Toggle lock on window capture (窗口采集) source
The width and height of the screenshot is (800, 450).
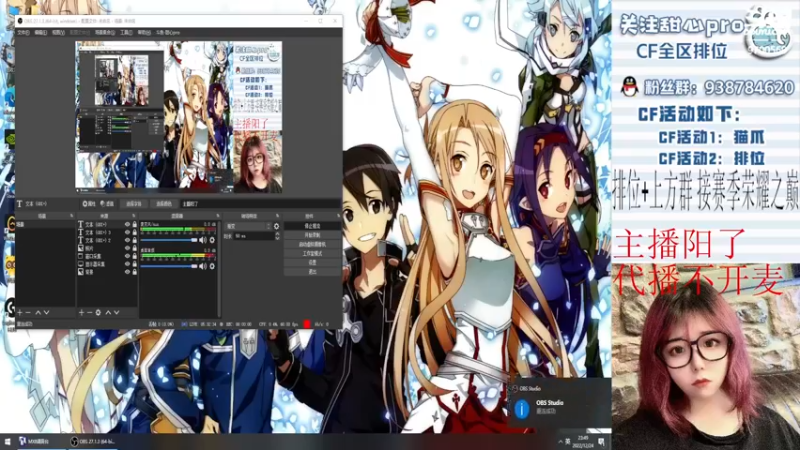click(x=135, y=256)
